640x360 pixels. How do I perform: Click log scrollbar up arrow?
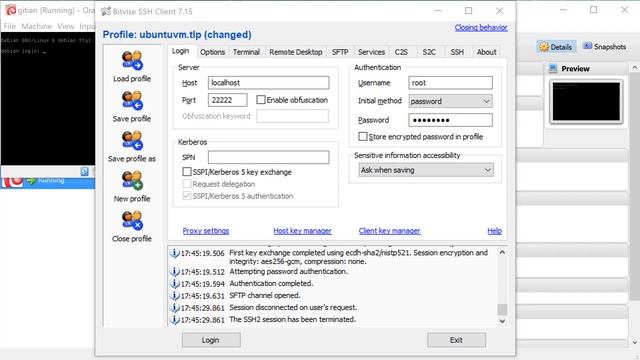pyautogui.click(x=502, y=252)
